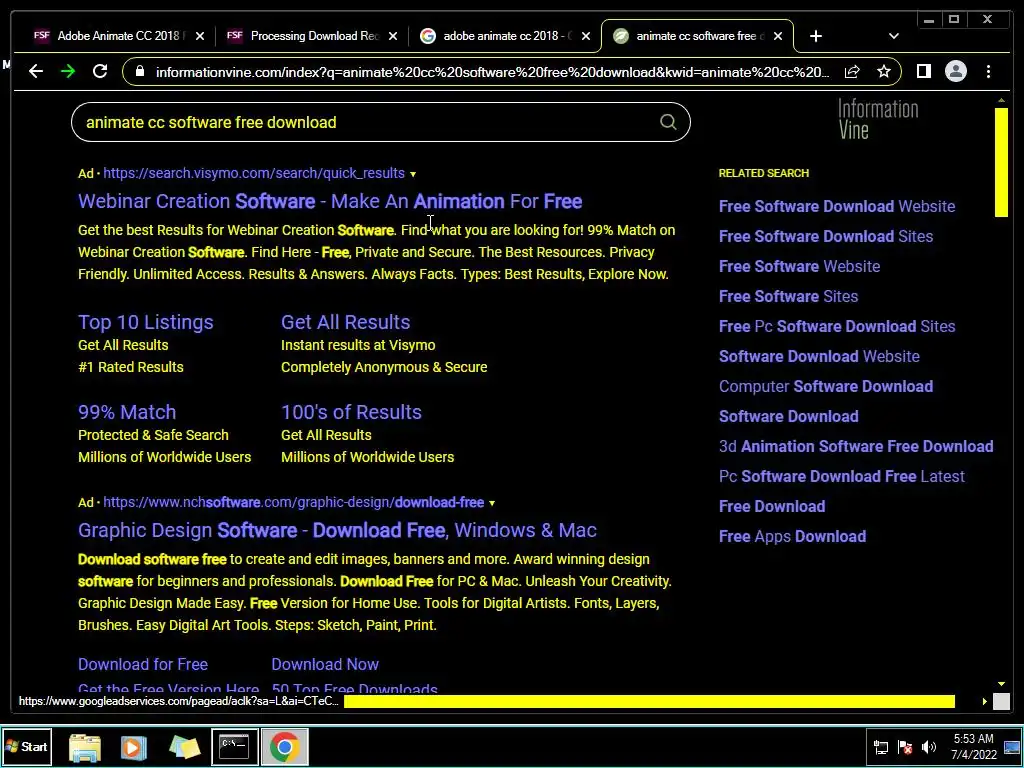
Task: Reload the current page
Action: pyautogui.click(x=100, y=71)
